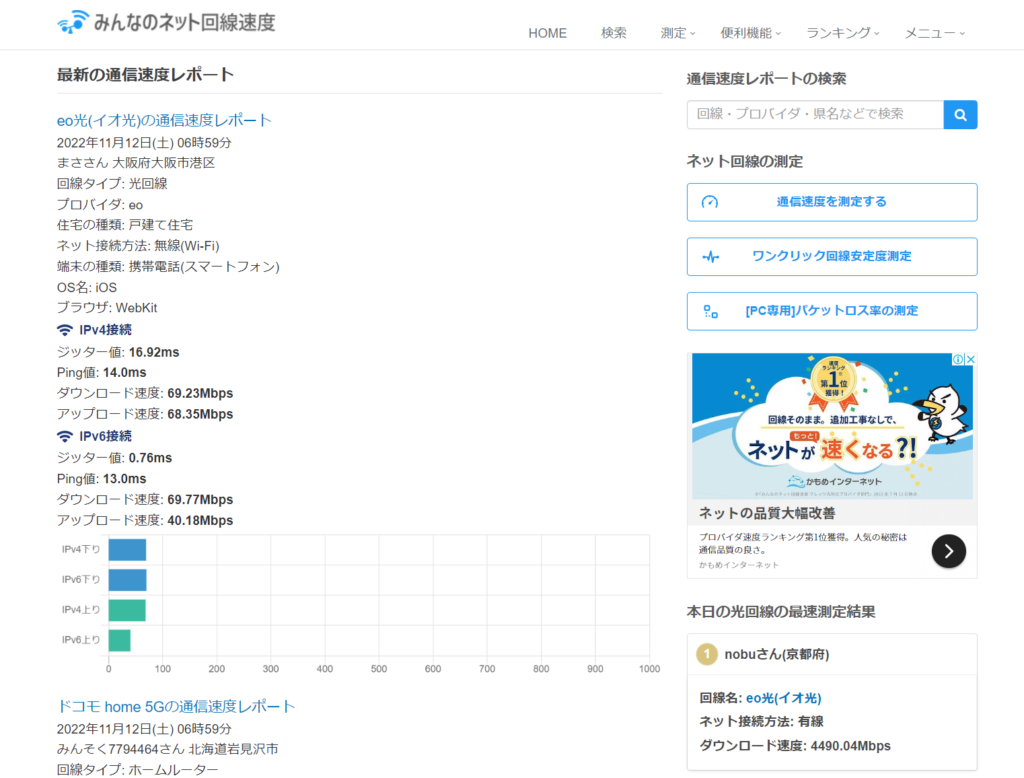This screenshot has width=1024, height=778.
Task: Close the ad with the X icon
Action: point(970,359)
